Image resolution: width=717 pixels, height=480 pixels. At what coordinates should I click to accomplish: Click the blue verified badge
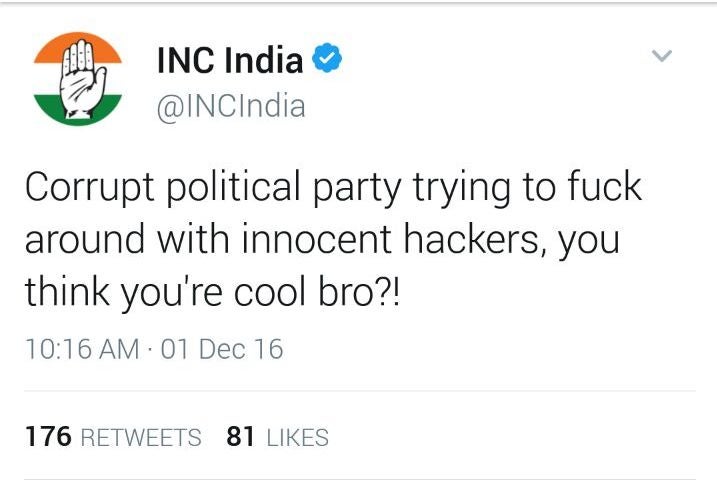pyautogui.click(x=327, y=57)
